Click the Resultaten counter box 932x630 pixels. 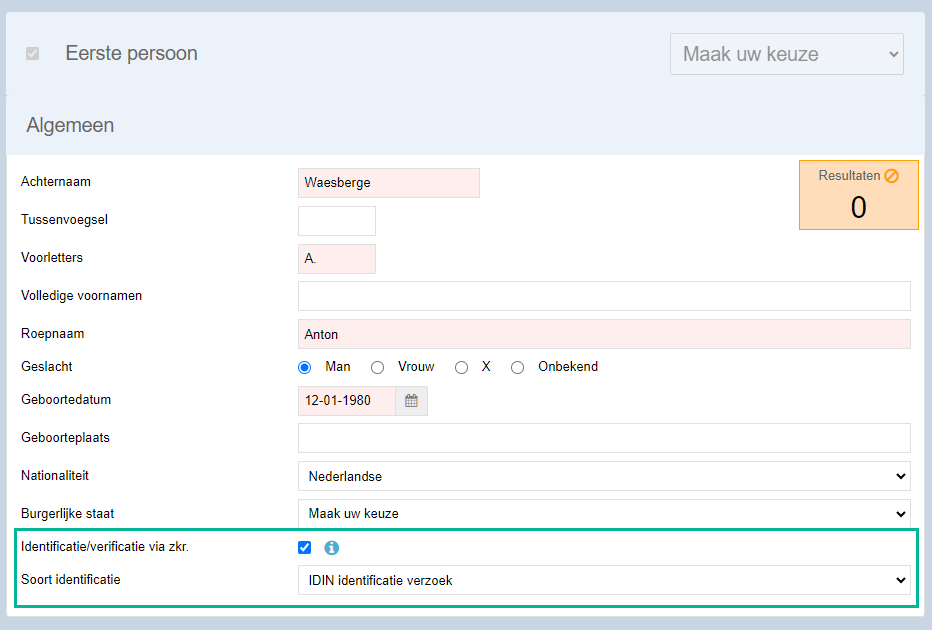coord(858,195)
